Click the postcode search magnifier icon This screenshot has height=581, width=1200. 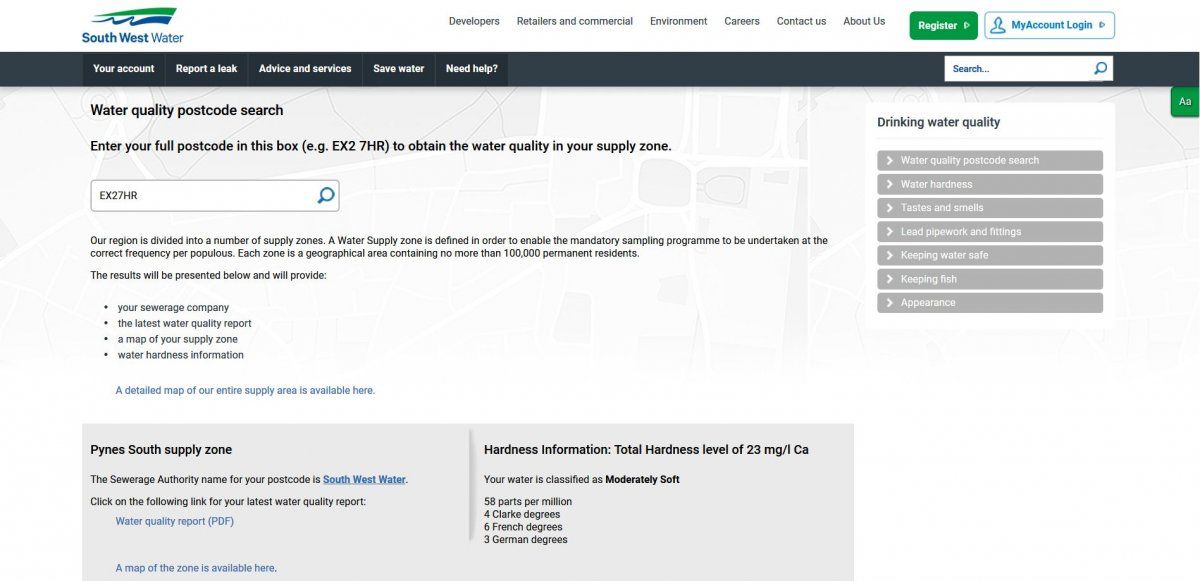pyautogui.click(x=326, y=195)
